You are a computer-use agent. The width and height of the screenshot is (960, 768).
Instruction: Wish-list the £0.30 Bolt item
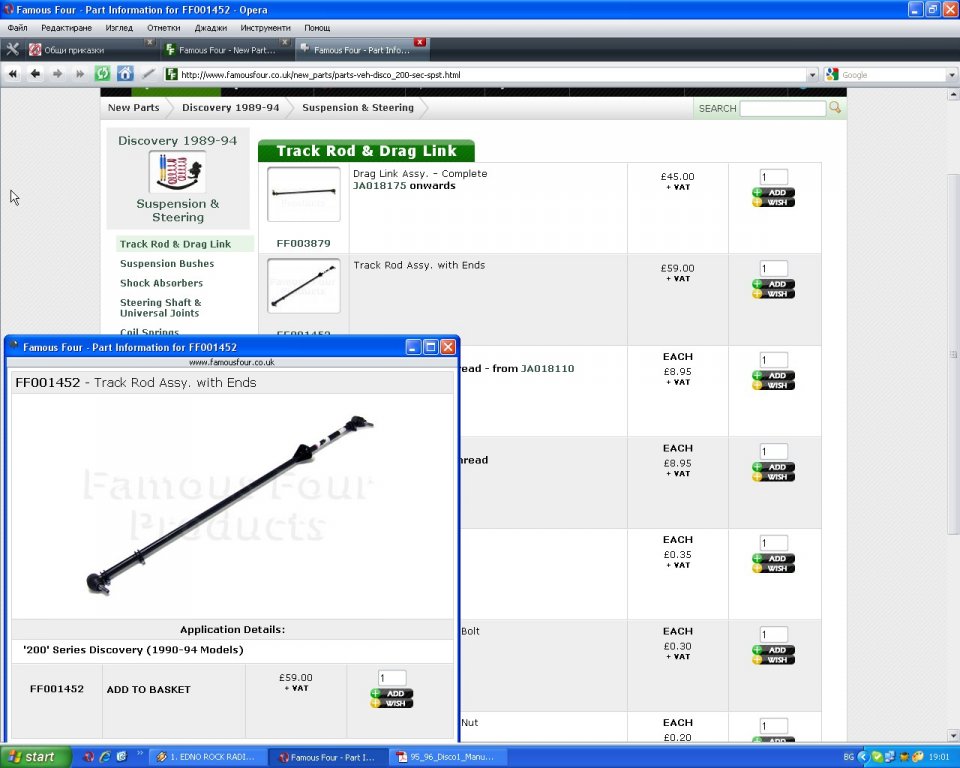point(773,660)
